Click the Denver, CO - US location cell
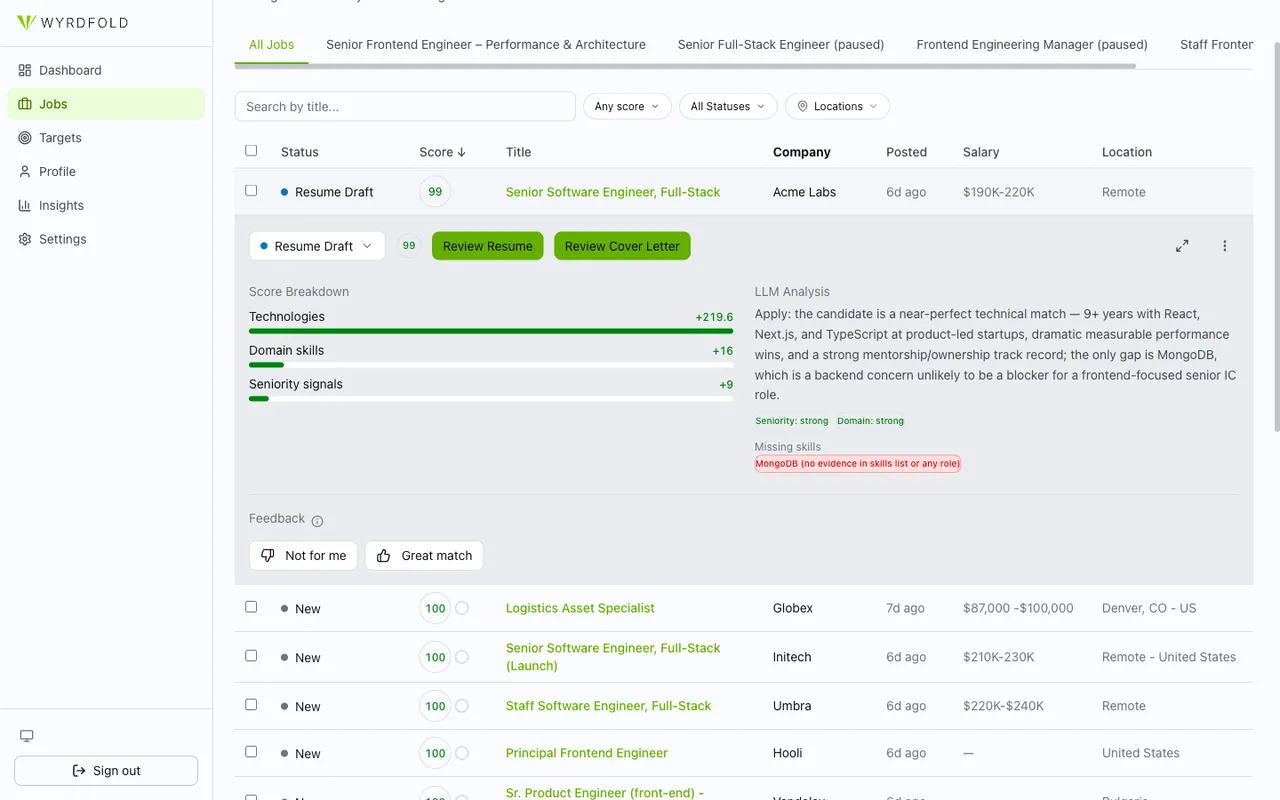 click(x=1149, y=608)
